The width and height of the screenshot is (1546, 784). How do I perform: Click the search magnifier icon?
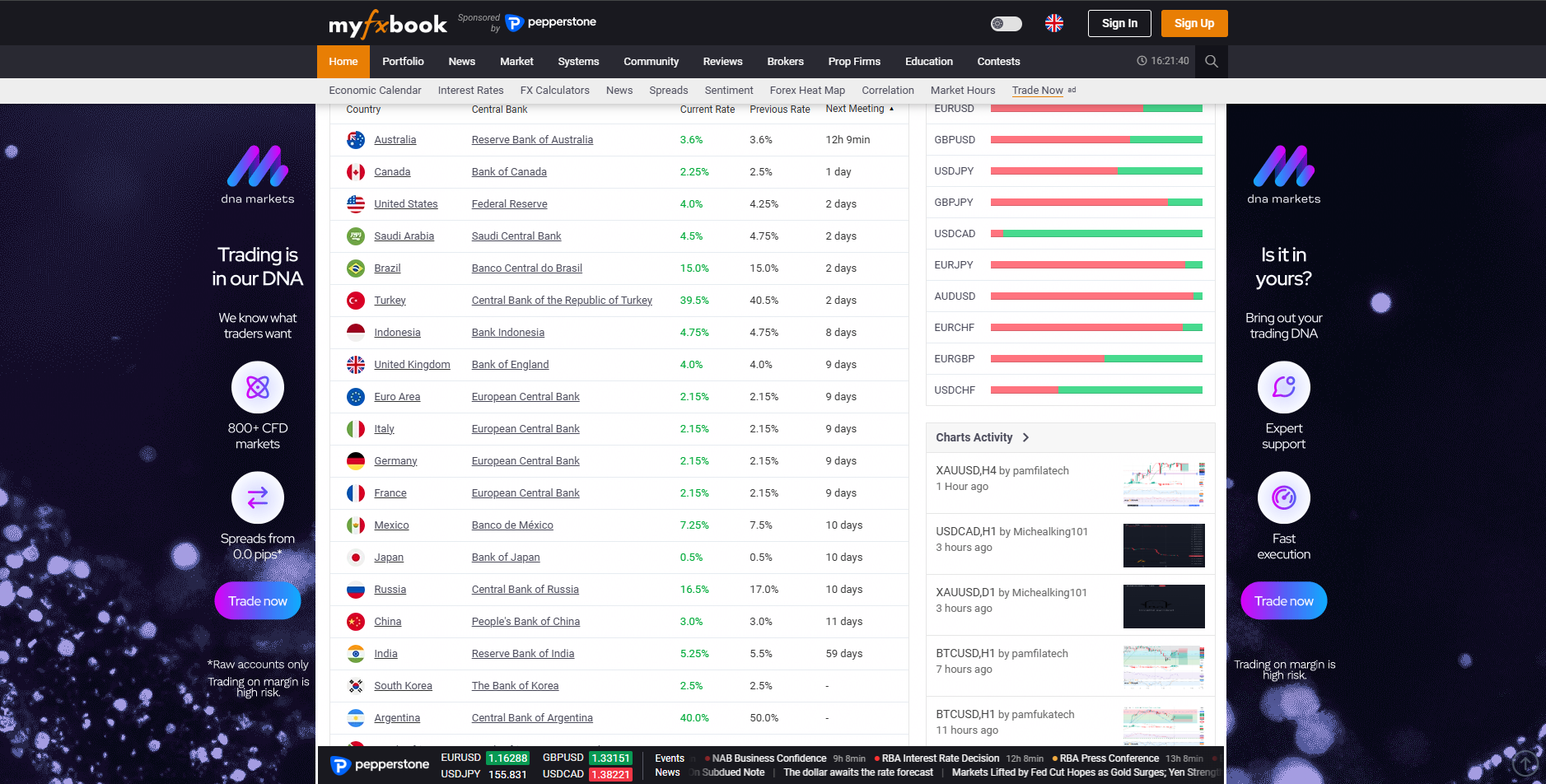tap(1211, 61)
